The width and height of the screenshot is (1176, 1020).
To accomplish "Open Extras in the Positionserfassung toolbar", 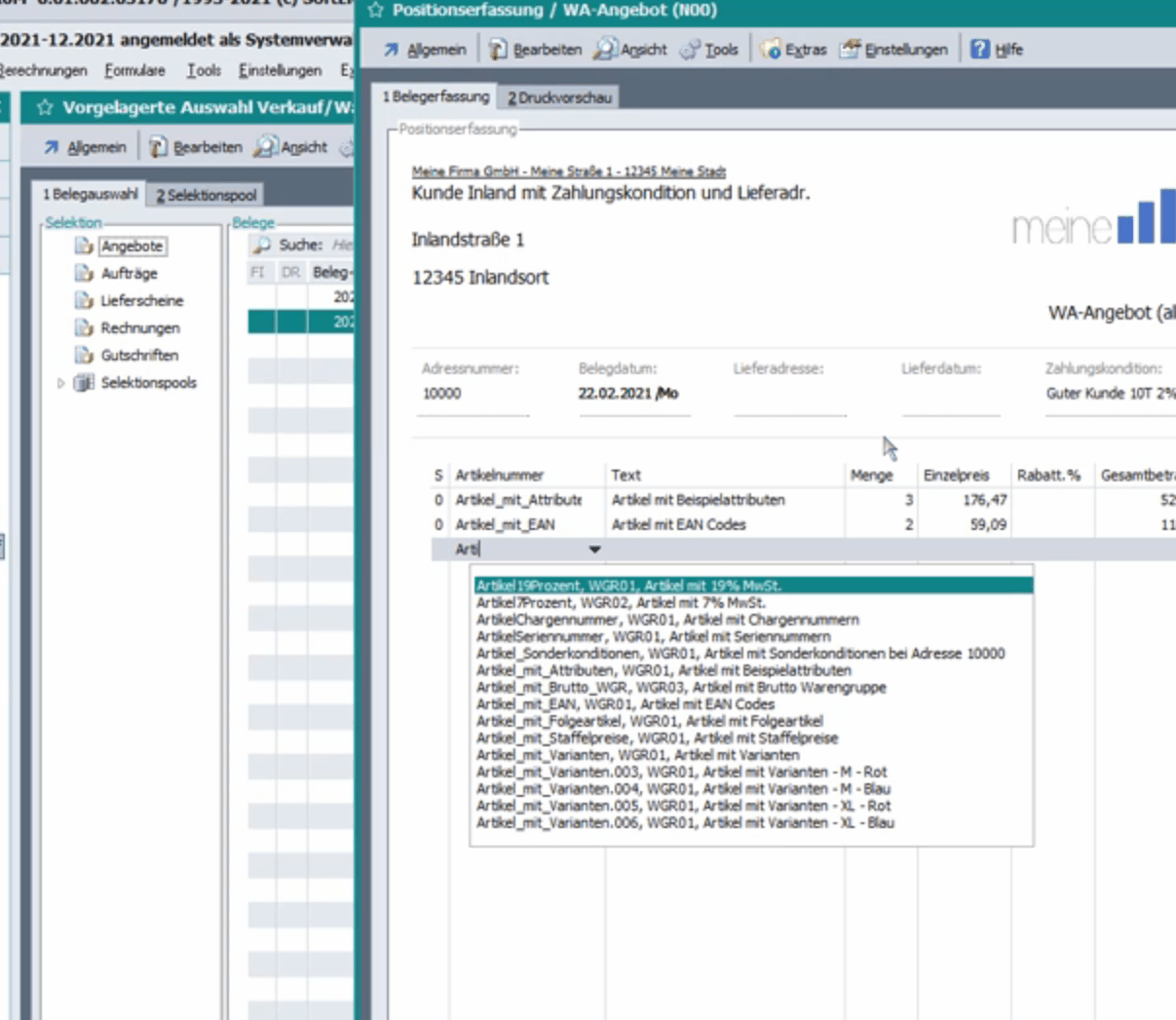I will 793,49.
